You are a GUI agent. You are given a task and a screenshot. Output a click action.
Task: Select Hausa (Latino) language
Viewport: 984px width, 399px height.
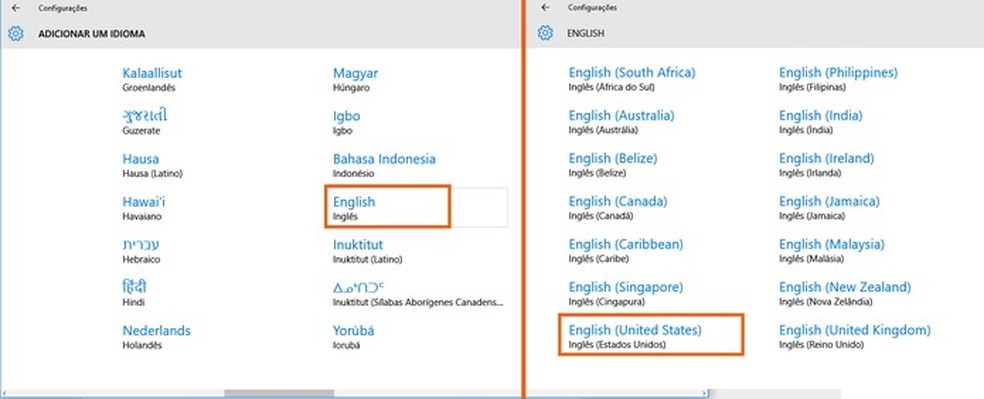[x=152, y=166]
